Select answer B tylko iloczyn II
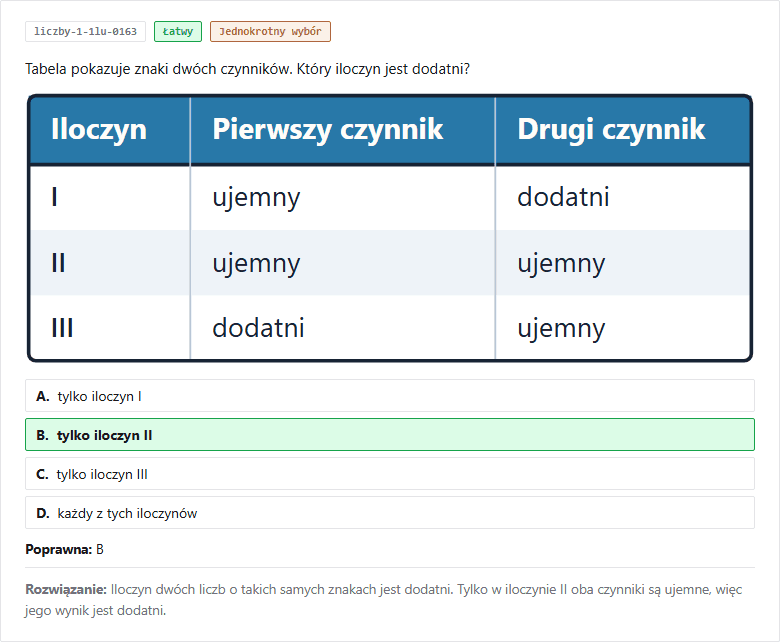The width and height of the screenshot is (780, 642). [390, 435]
